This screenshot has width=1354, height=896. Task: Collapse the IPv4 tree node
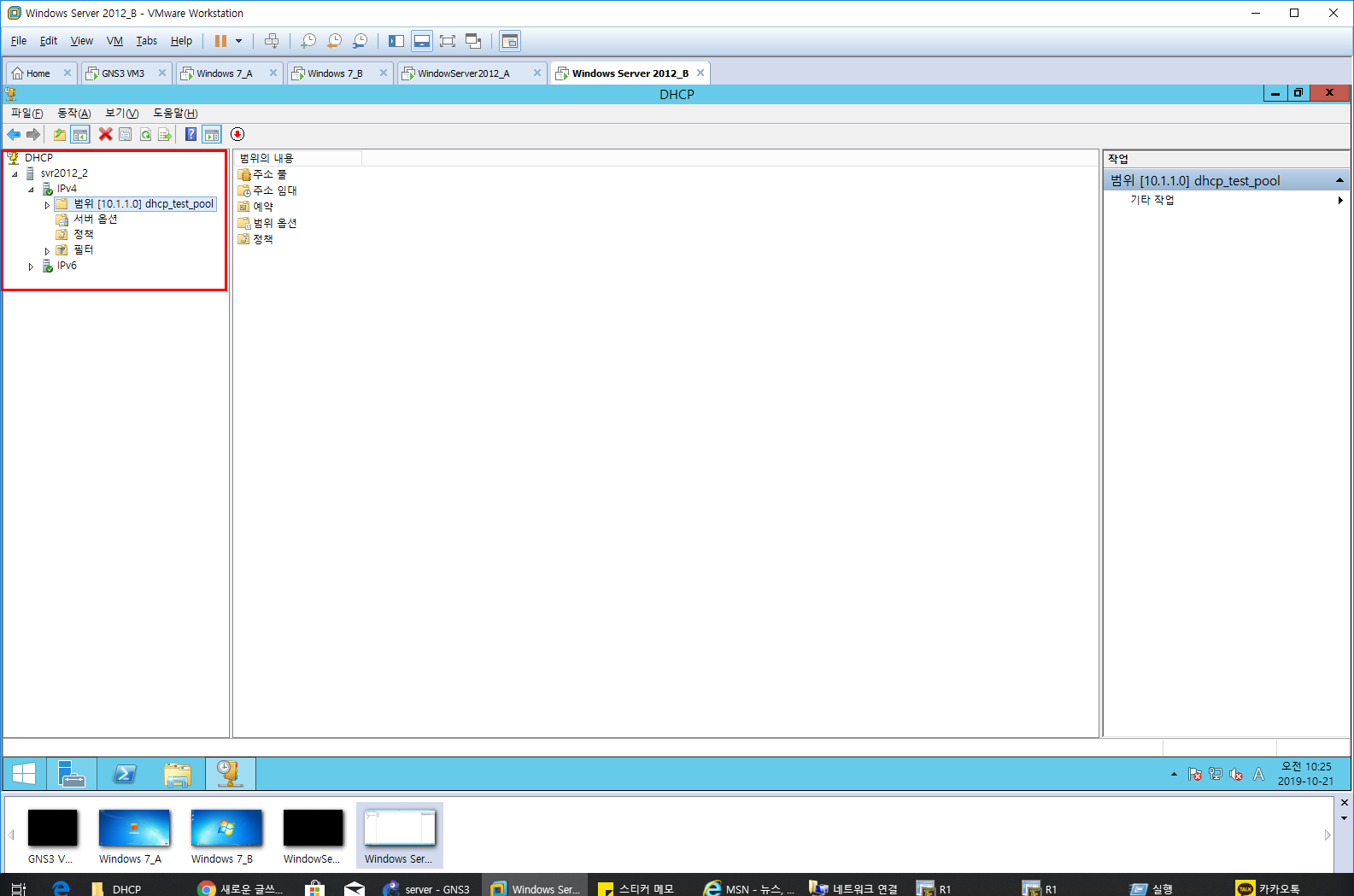pos(31,189)
